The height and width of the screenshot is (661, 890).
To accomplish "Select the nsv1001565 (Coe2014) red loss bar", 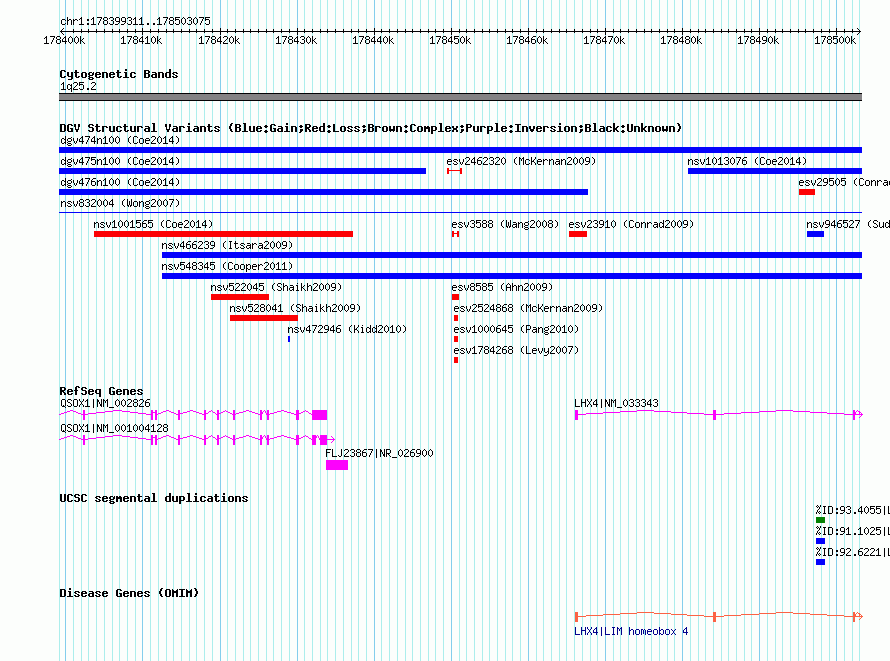I will [223, 234].
